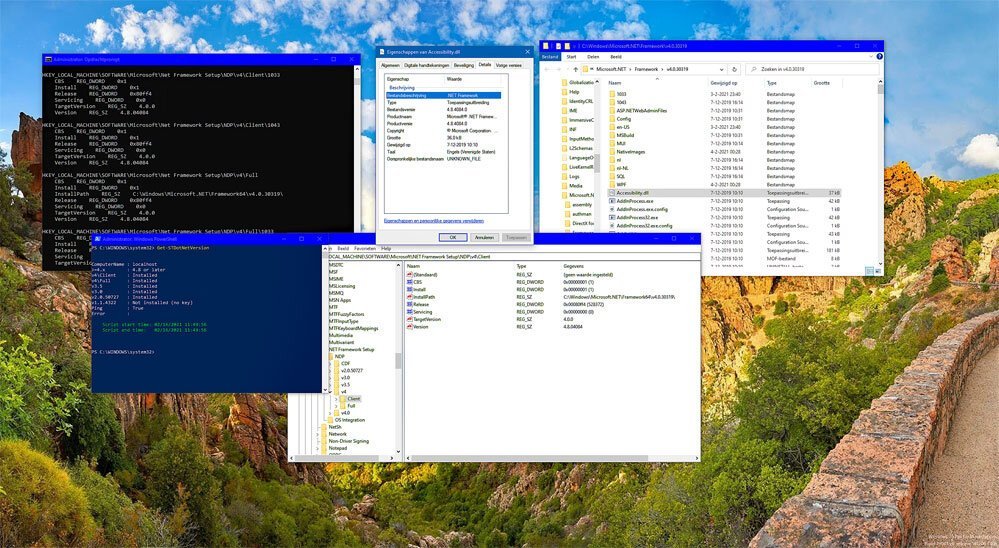
Task: Select the v2.0.50727 registry key
Action: [x=351, y=370]
